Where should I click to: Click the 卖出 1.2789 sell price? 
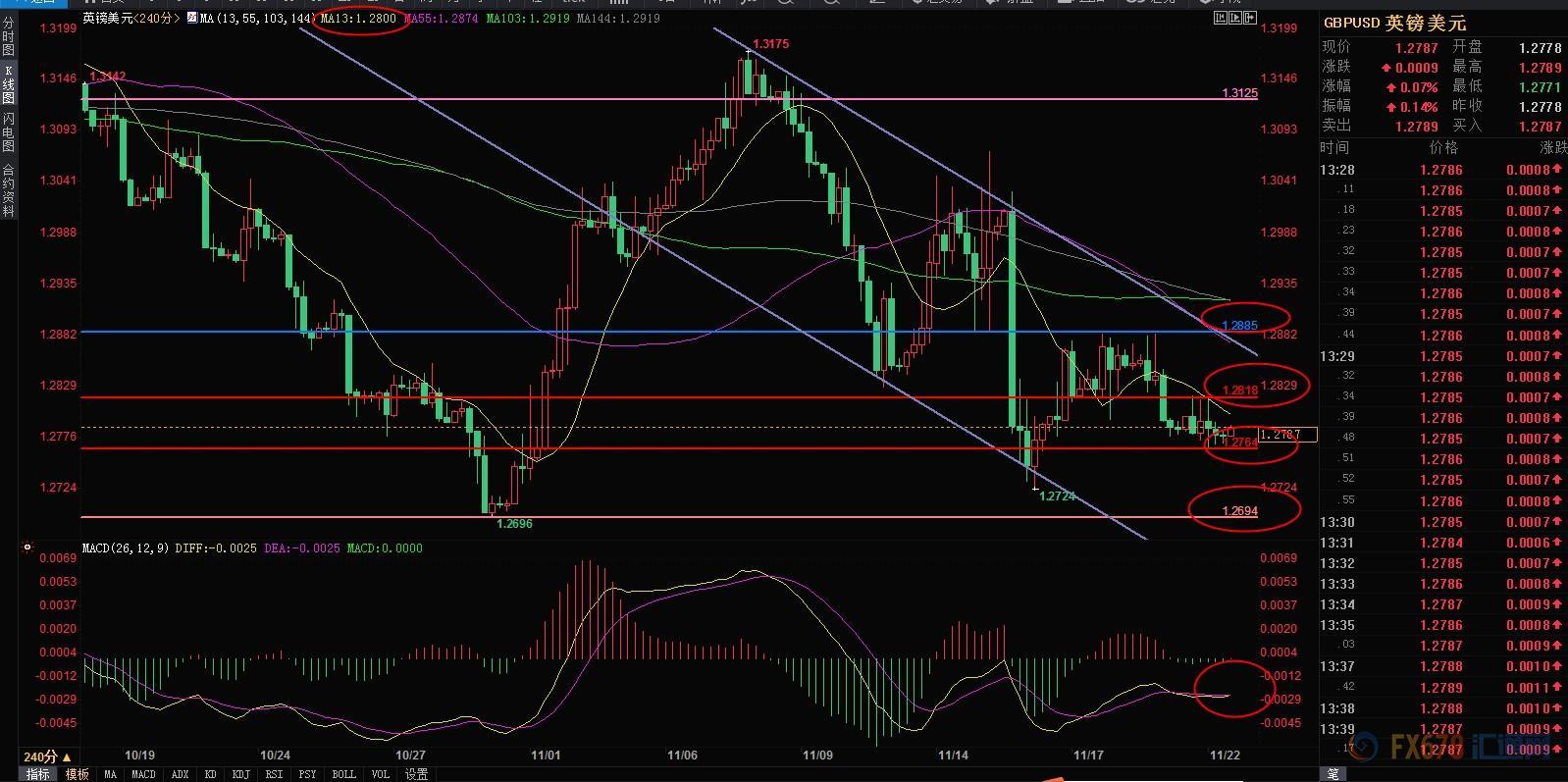tap(1416, 126)
